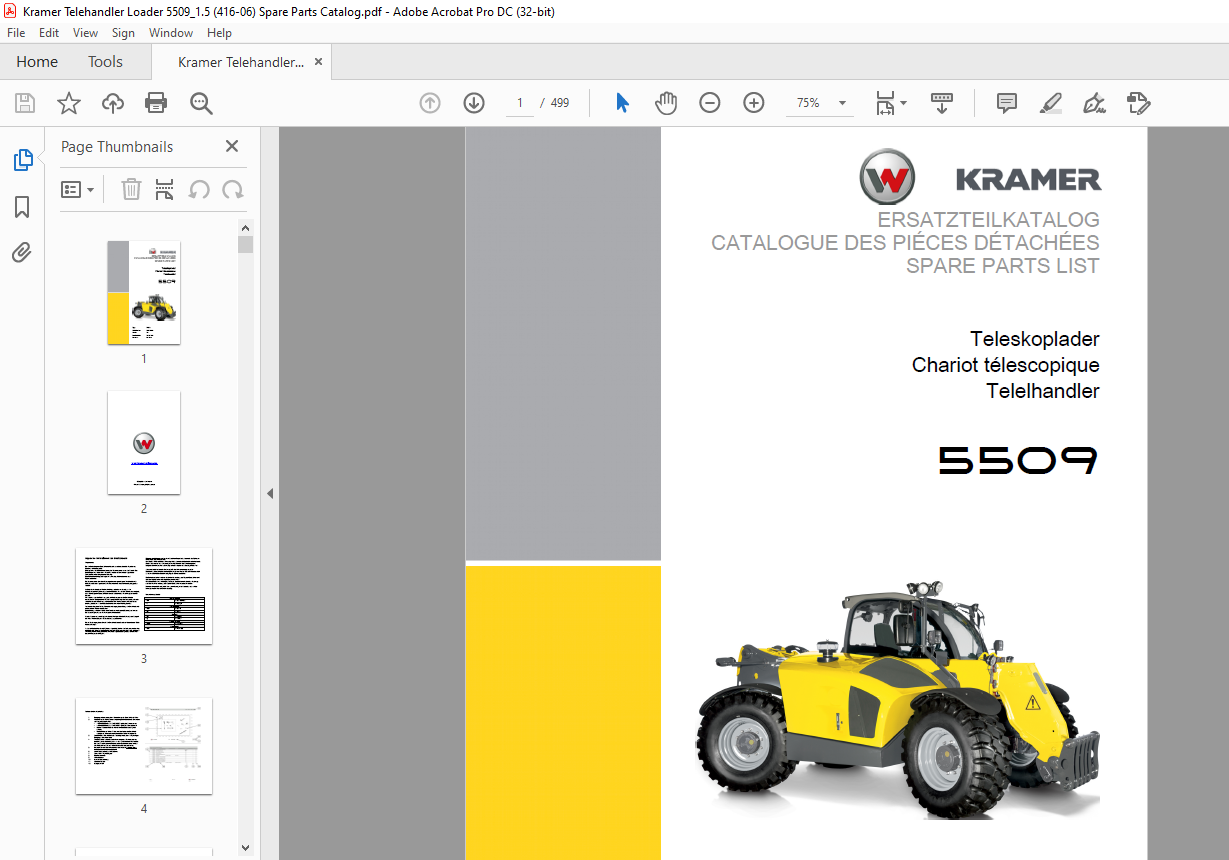Click the Print Pages thumbnail icon
Screen dimensions: 1229x860
(x=165, y=189)
